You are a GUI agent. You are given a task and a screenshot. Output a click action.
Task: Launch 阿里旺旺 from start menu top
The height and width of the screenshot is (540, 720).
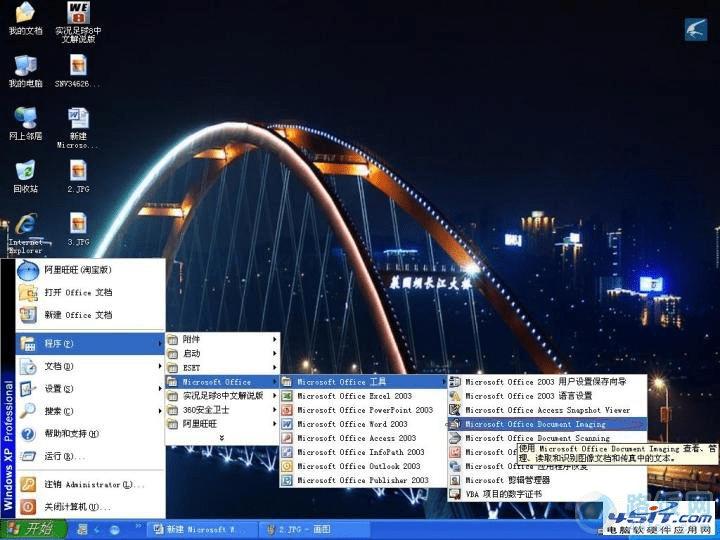coord(77,270)
